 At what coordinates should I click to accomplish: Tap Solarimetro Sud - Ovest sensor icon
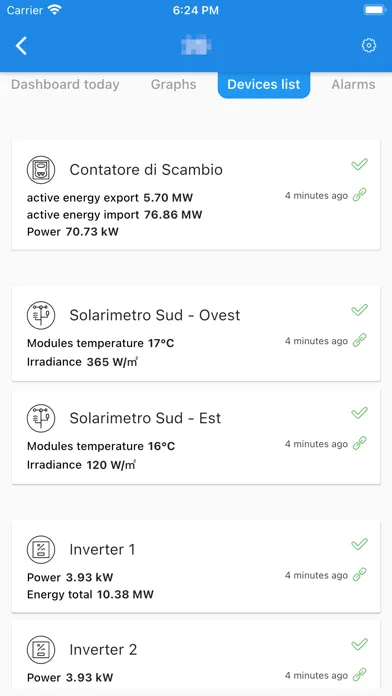tap(41, 315)
